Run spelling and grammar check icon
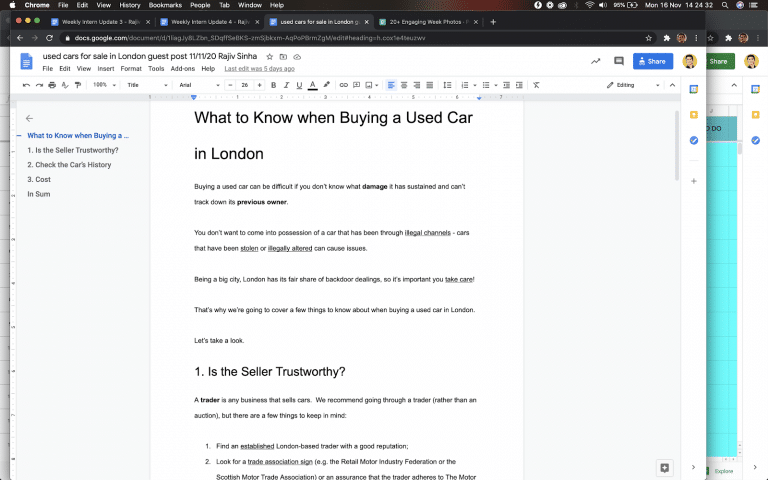 point(65,85)
